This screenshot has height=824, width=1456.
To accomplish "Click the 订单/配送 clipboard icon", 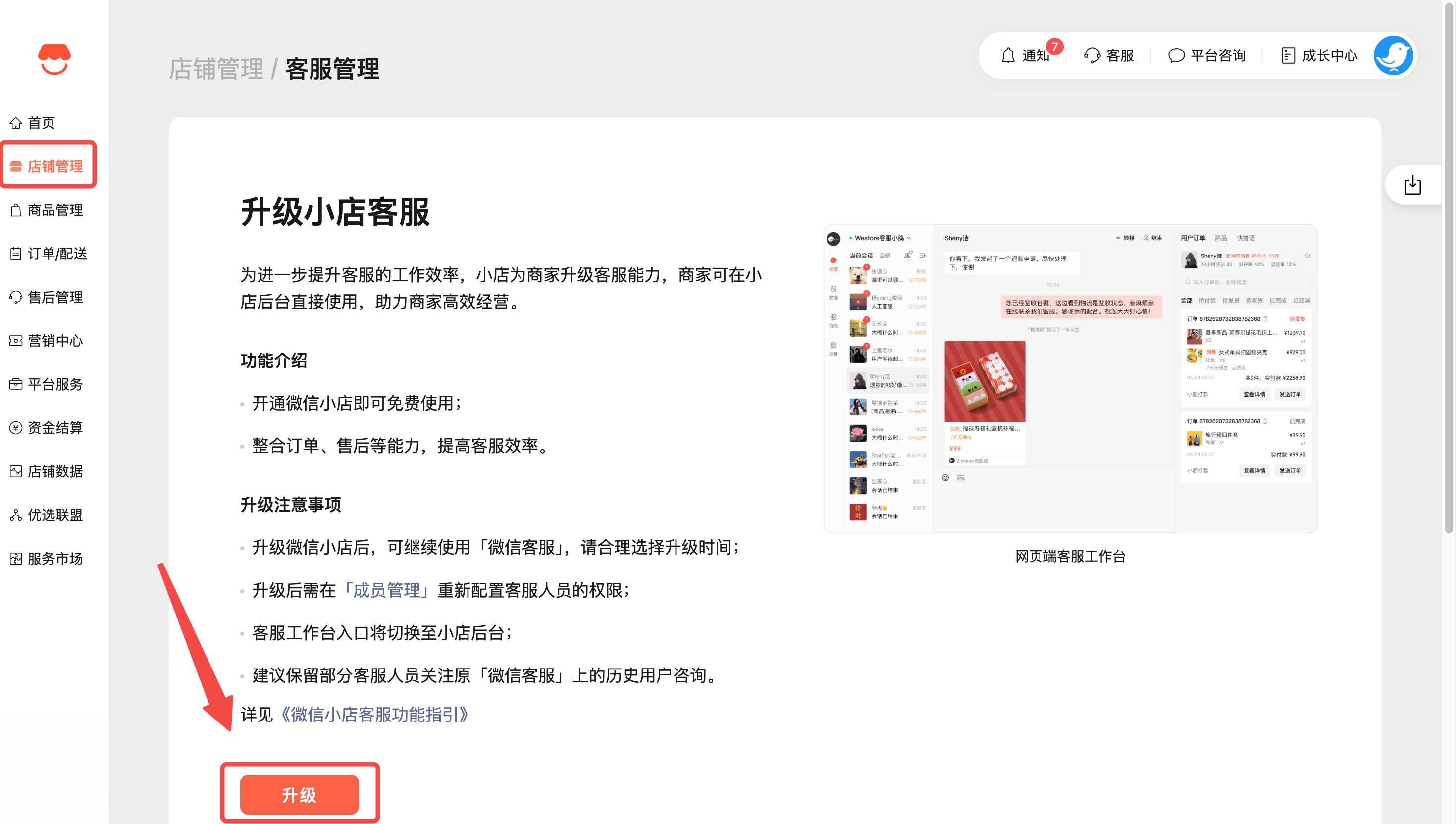I will [x=16, y=254].
